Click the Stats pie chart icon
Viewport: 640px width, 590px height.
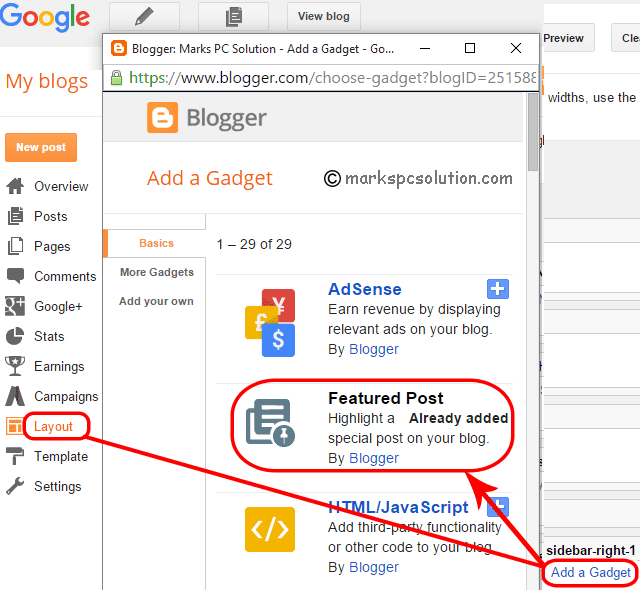tap(15, 336)
